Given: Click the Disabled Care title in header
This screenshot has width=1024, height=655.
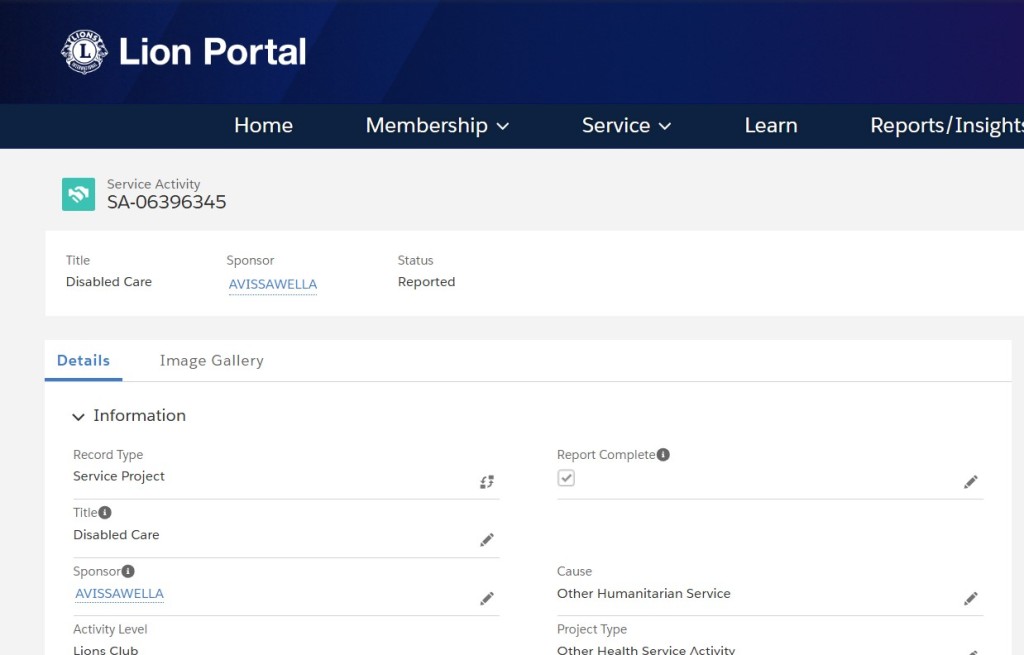Looking at the screenshot, I should coord(108,281).
